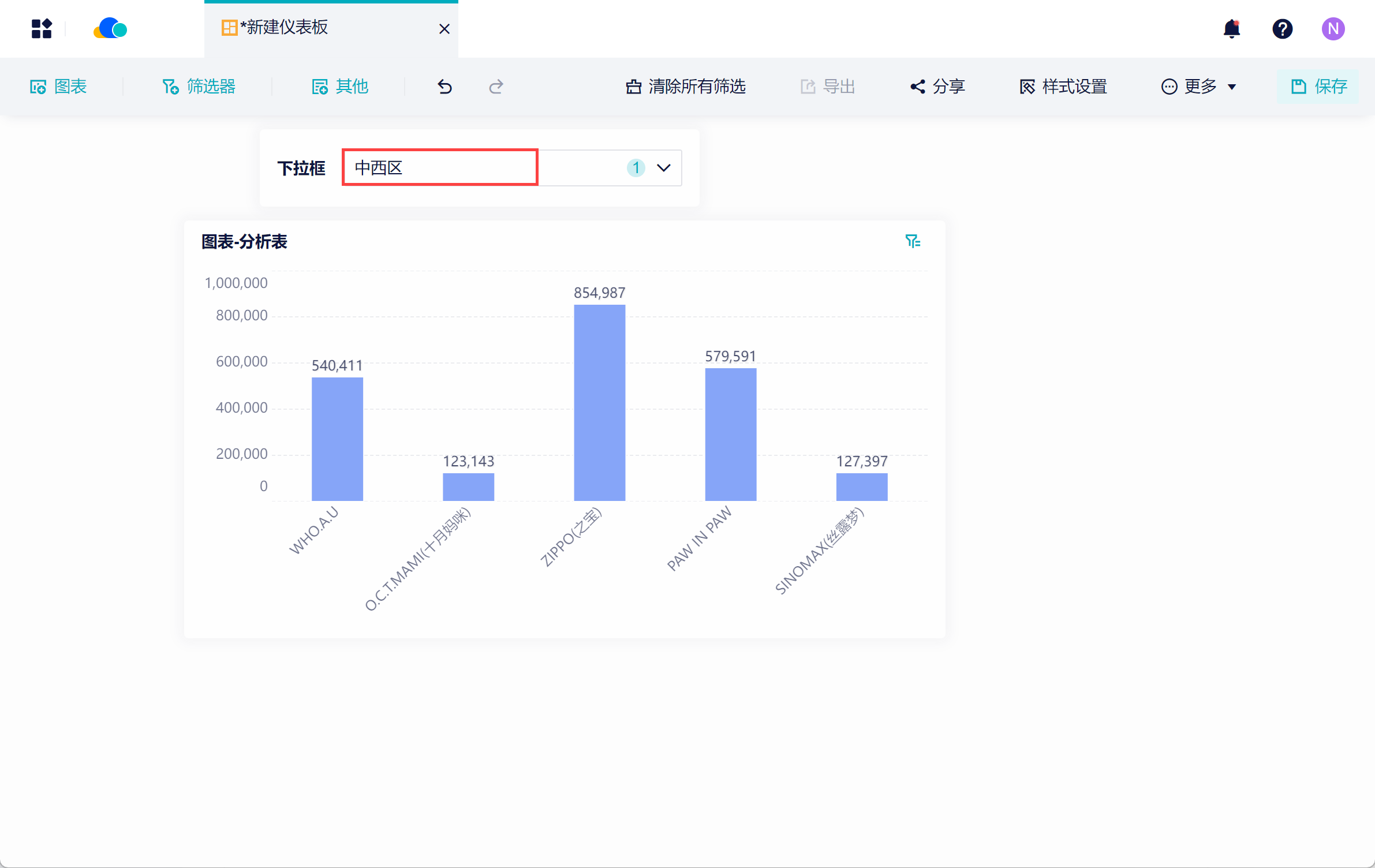This screenshot has width=1375, height=868.
Task: Click the 1,000,000 y-axis label
Action: 236,283
